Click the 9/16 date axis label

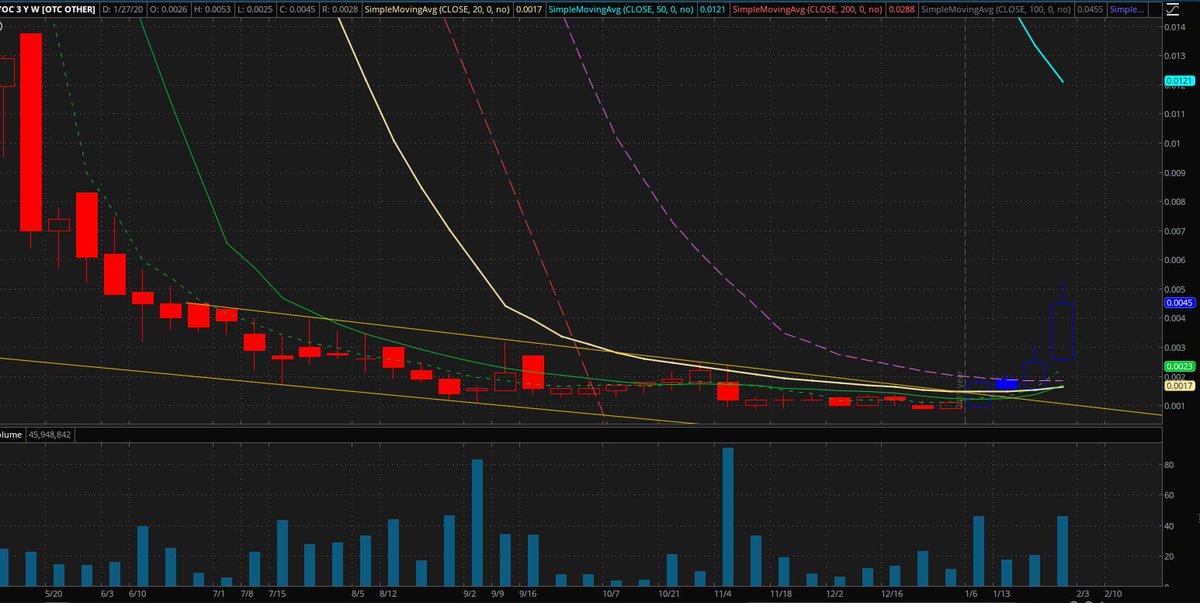[527, 593]
